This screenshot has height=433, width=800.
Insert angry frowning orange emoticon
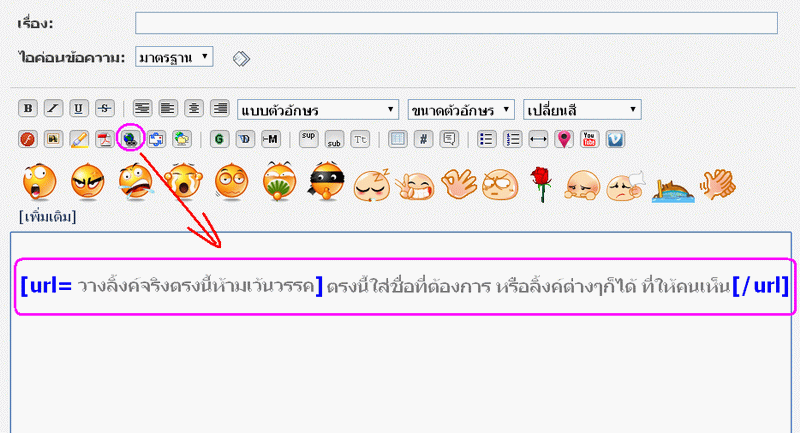[x=88, y=182]
